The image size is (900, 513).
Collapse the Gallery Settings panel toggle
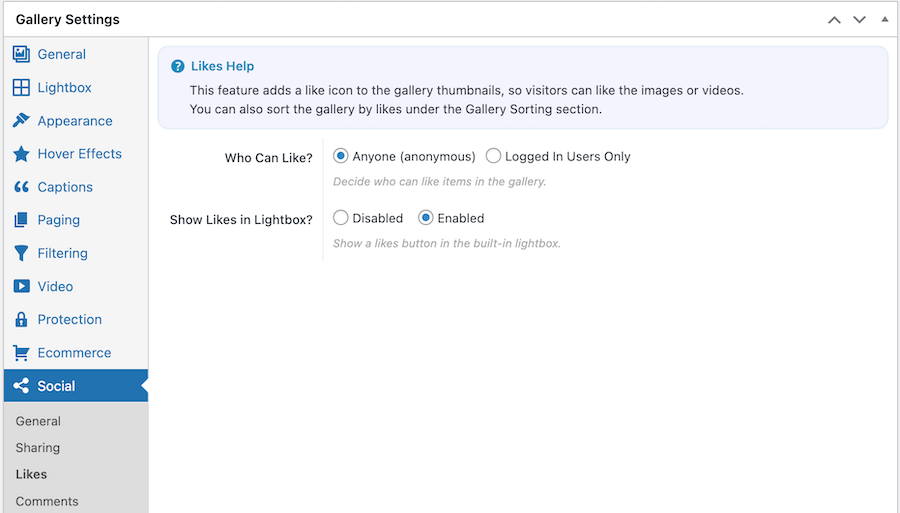click(885, 20)
